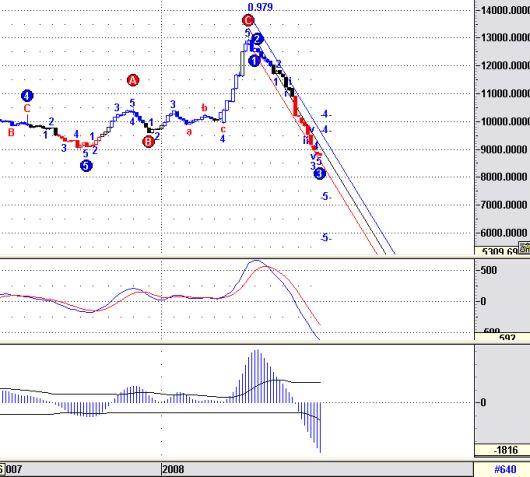530x477 pixels.
Task: Pick the blue circled 5 wave marker
Action: coord(86,166)
